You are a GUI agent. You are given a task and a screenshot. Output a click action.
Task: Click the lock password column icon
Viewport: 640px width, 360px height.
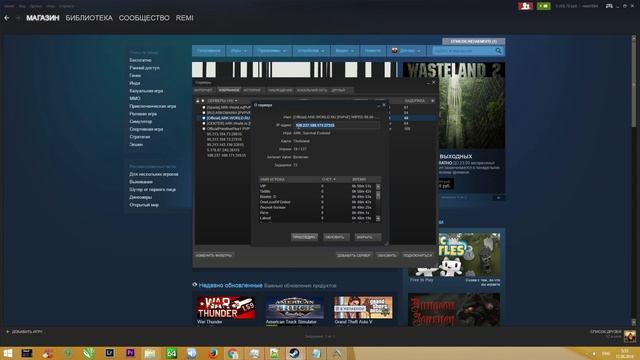pos(198,100)
